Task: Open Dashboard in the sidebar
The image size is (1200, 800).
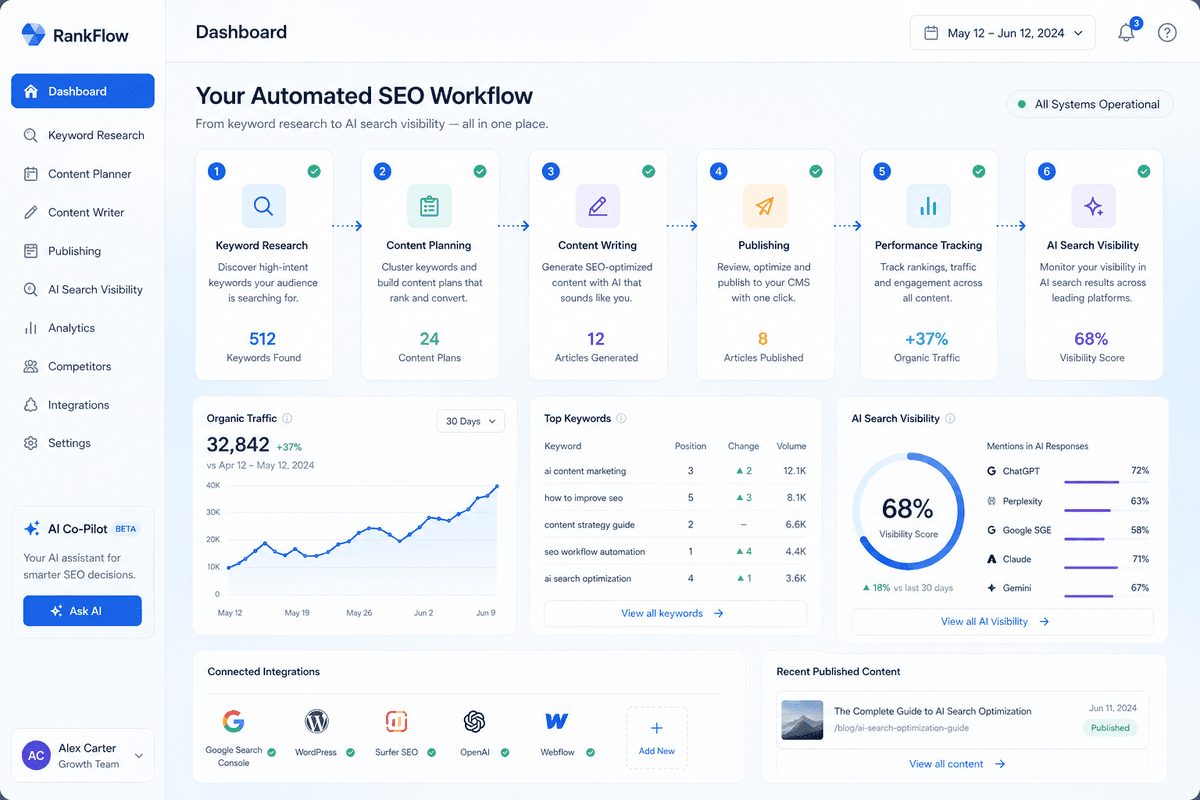Action: (x=83, y=91)
